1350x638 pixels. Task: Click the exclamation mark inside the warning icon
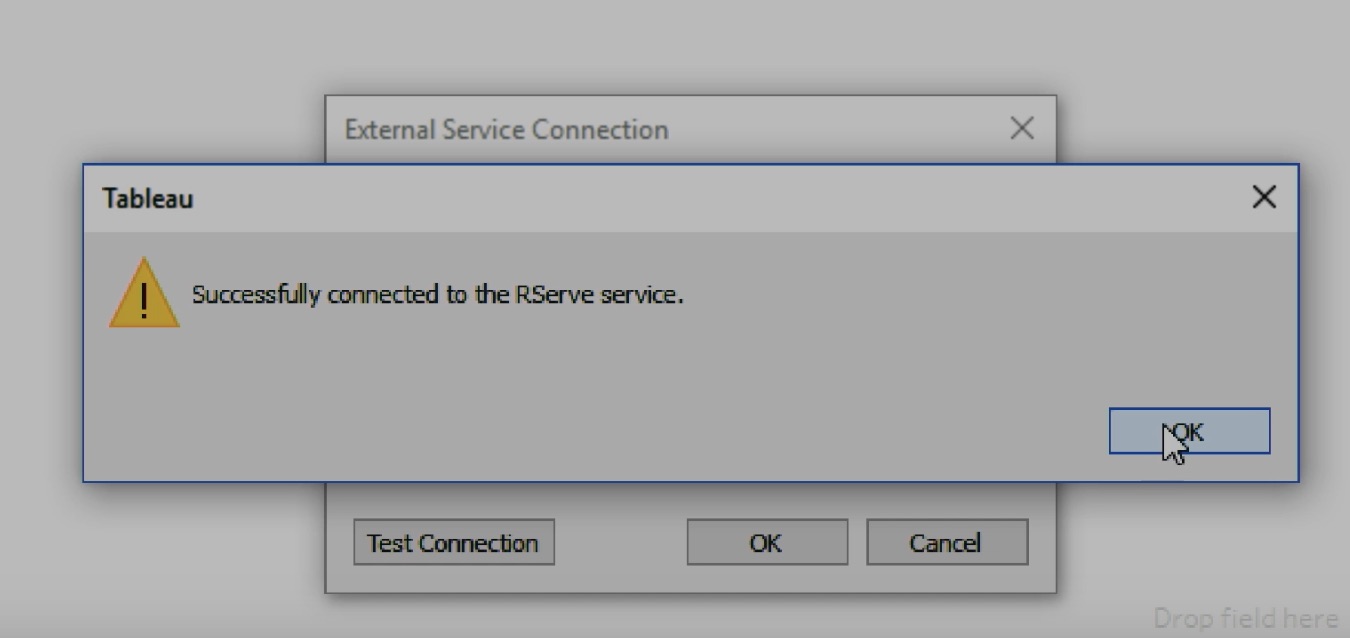(144, 299)
